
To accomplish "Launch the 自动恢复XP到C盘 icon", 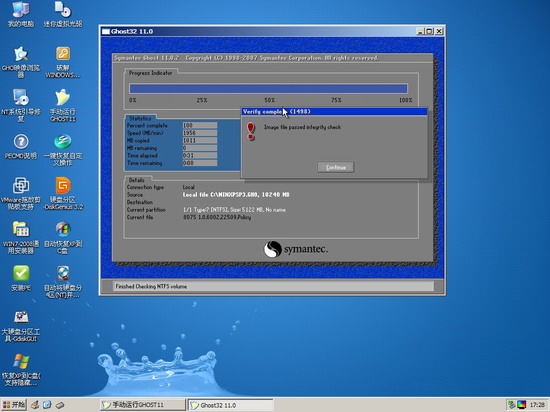I will pos(63,238).
